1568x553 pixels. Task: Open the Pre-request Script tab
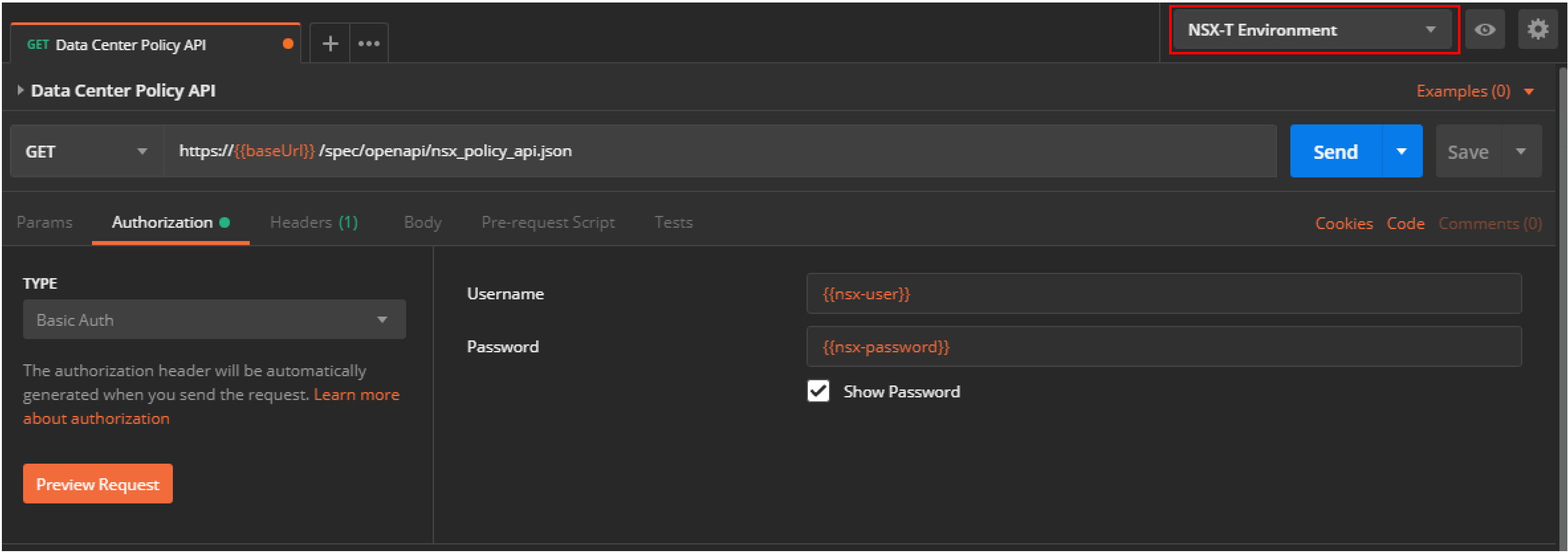[x=548, y=222]
